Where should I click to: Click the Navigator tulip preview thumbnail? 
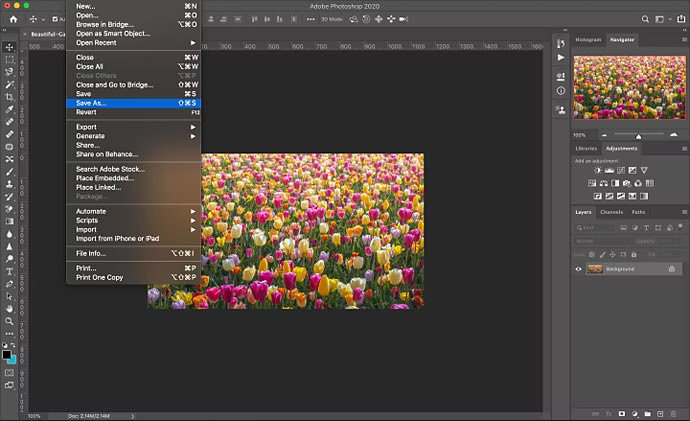628,89
